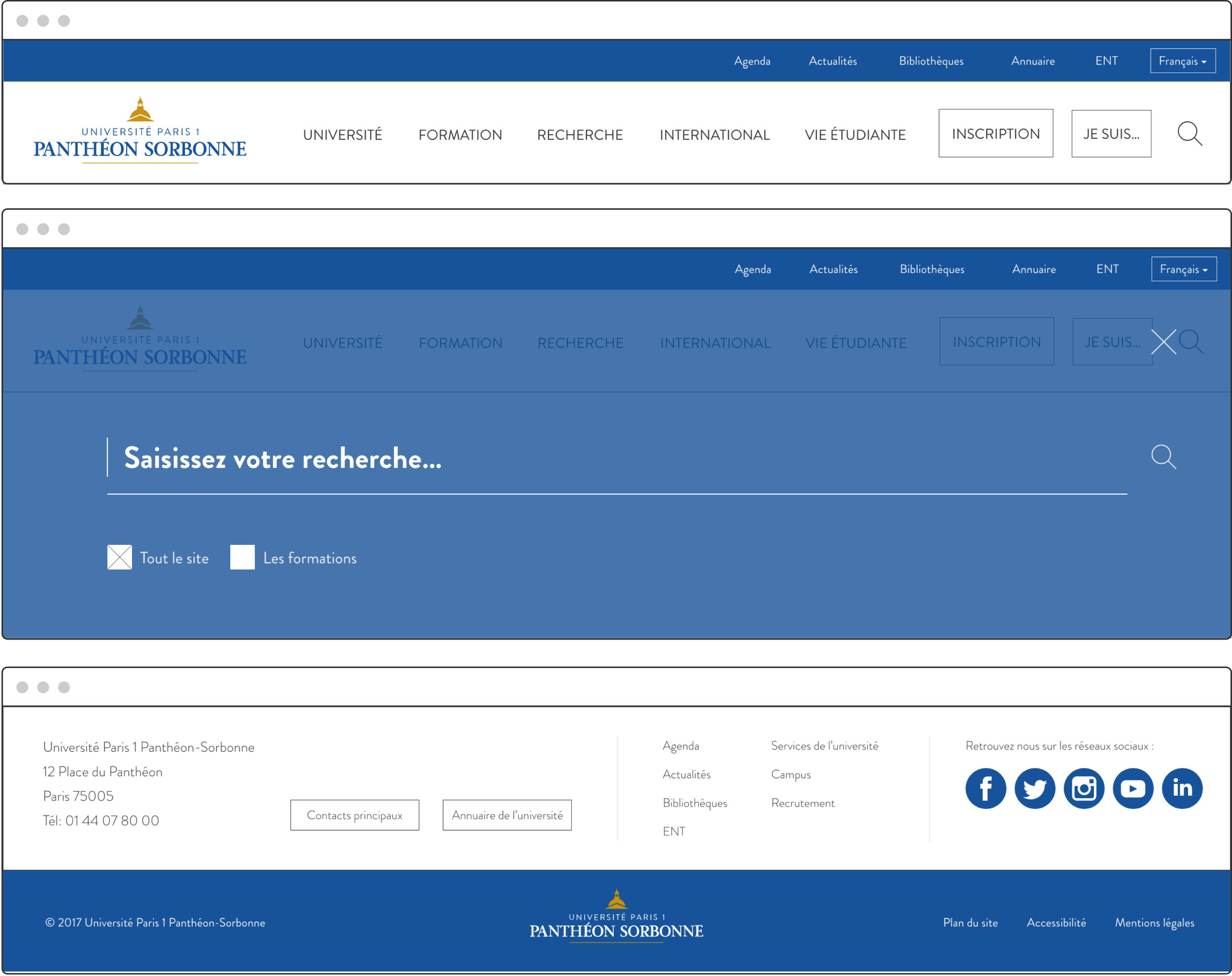The width and height of the screenshot is (1232, 976).
Task: Click '© 2017 Université Paris 1 Panthéon-Sorbonne' text
Action: coord(155,922)
